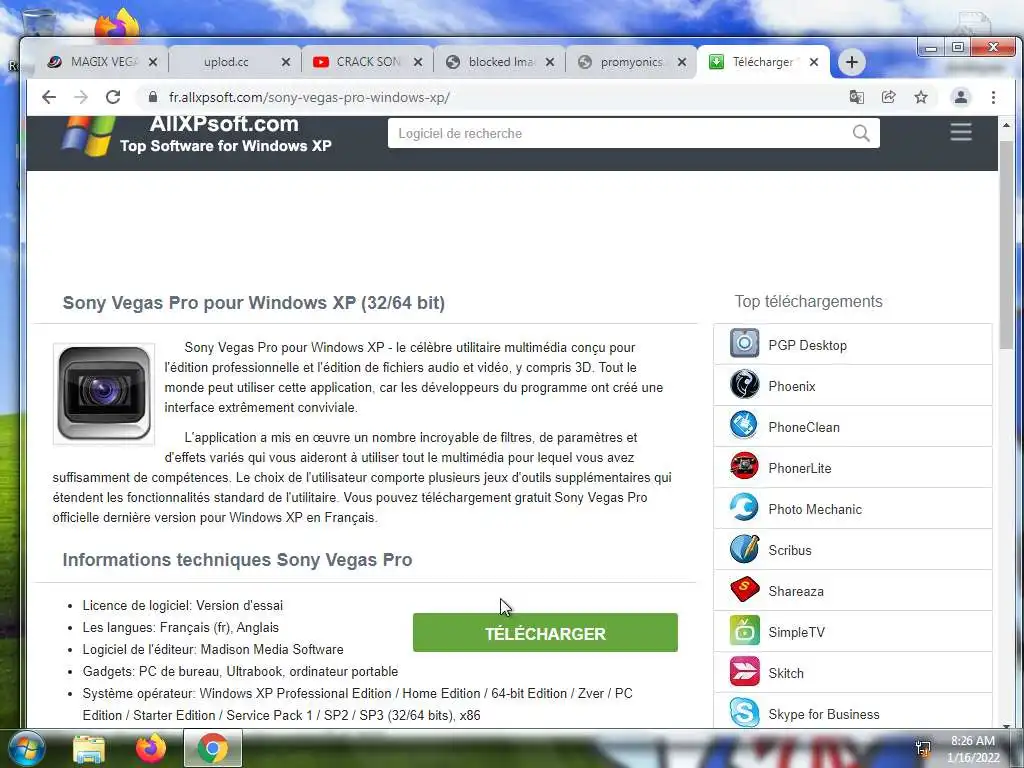
Task: Bookmark this page with the star icon
Action: click(x=921, y=97)
